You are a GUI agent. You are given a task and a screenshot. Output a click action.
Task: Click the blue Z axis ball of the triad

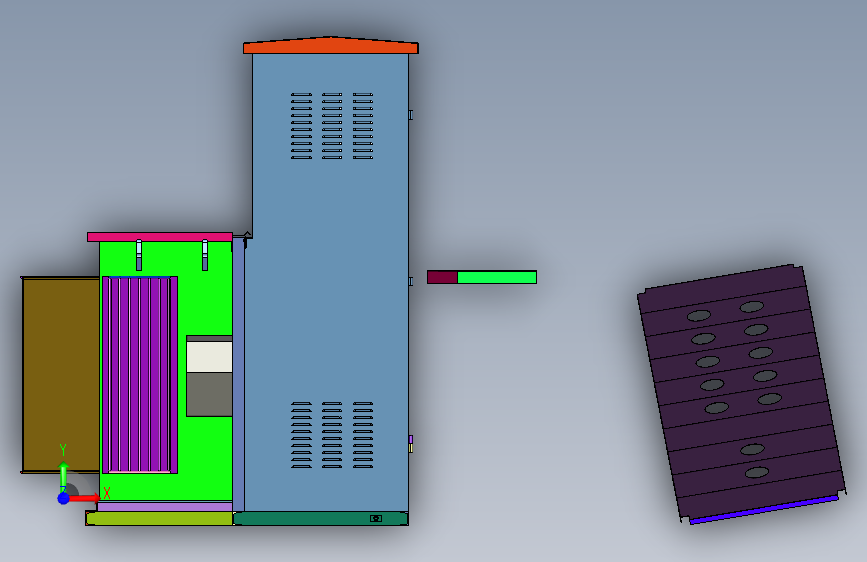[64, 498]
